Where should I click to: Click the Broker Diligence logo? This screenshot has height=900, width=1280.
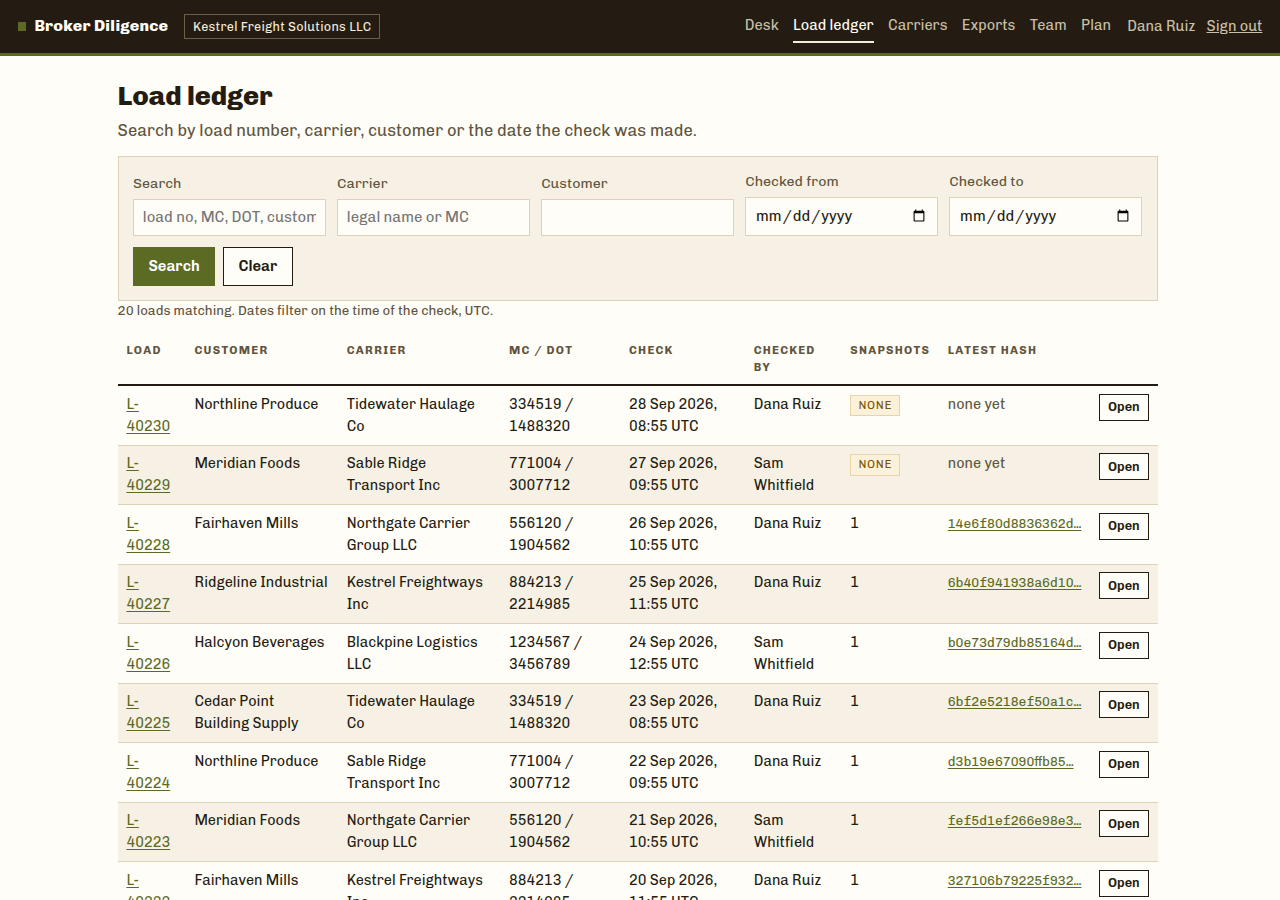pyautogui.click(x=93, y=26)
